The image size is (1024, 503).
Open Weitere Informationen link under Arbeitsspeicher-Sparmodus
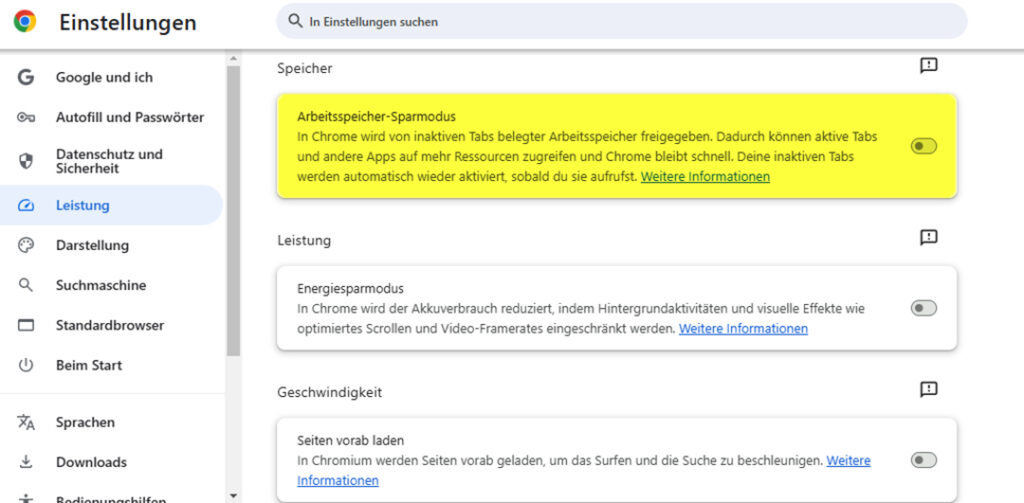[x=705, y=177]
